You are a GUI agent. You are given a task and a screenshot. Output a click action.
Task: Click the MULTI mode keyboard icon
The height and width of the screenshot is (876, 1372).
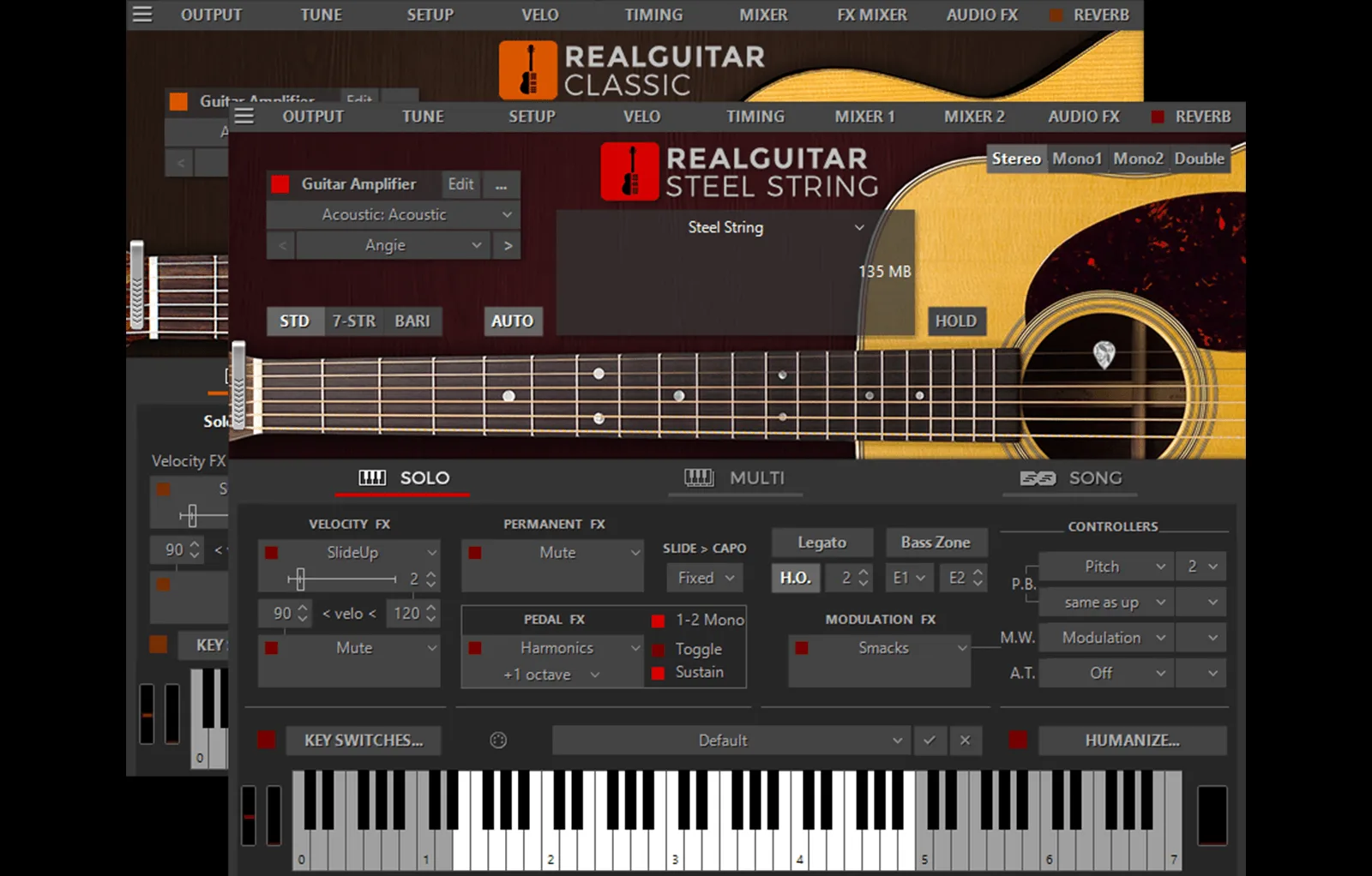(x=699, y=477)
